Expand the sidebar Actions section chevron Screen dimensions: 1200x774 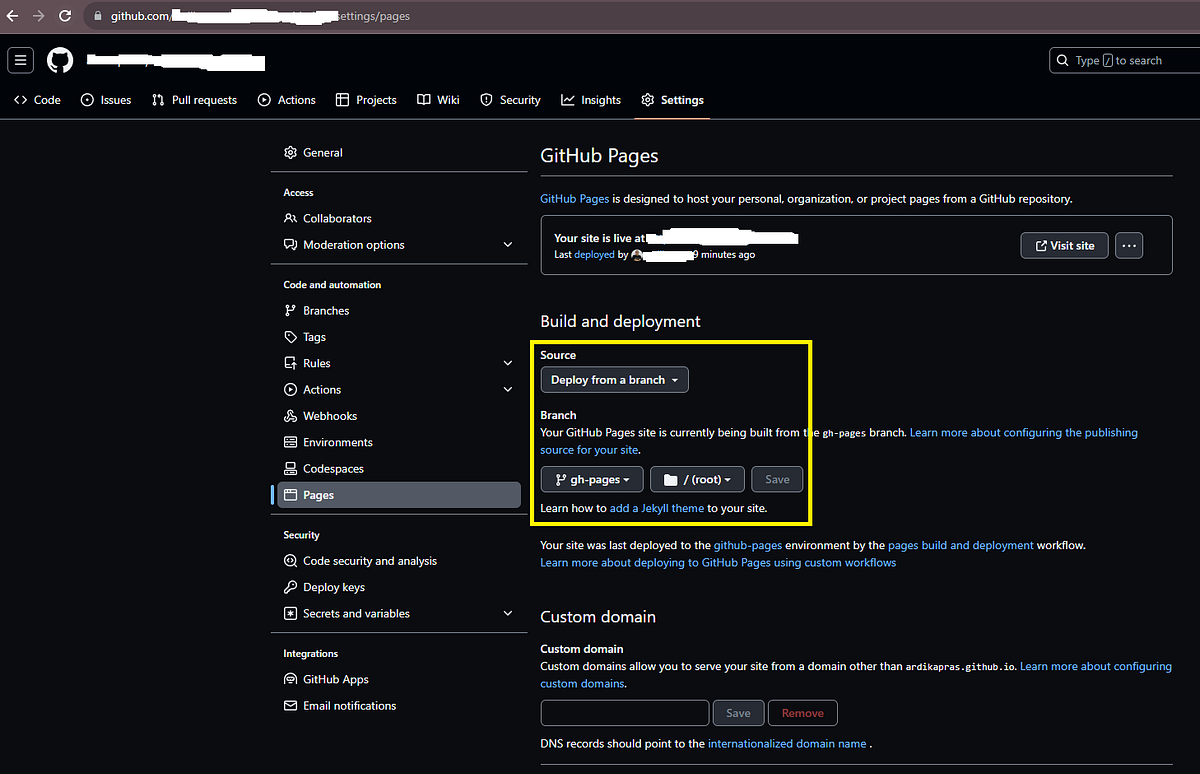508,390
